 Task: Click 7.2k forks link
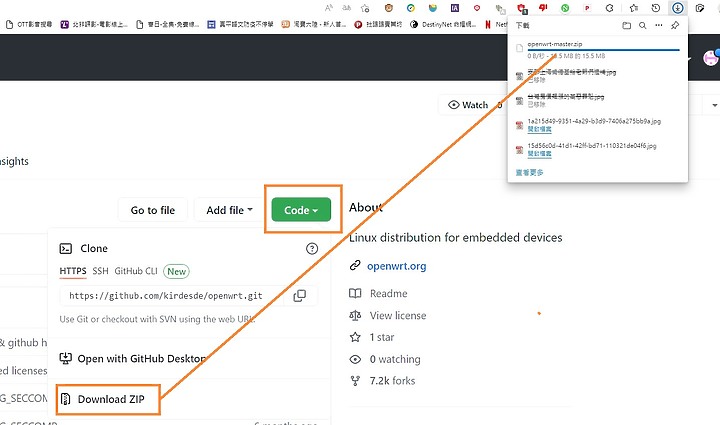(x=392, y=381)
